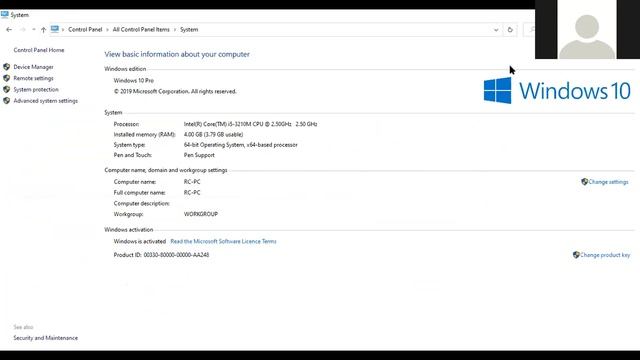Click the WORKGROUP value
Image resolution: width=640 pixels, height=360 pixels.
tap(200, 214)
